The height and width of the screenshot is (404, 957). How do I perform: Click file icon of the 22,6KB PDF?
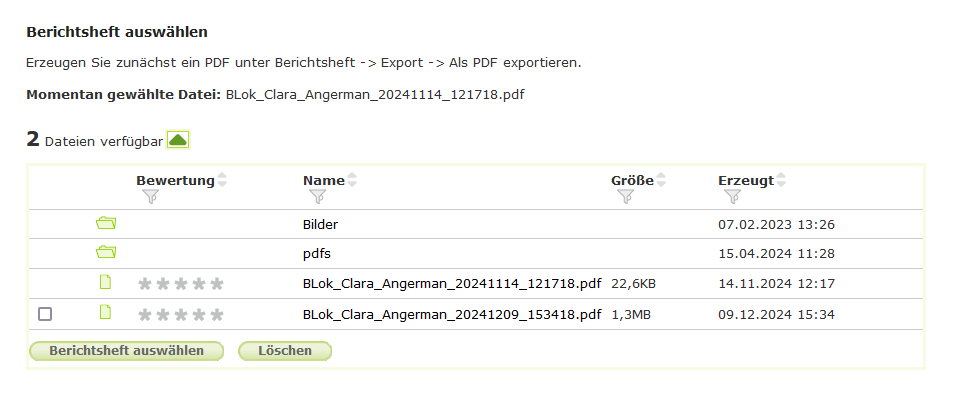pos(105,283)
